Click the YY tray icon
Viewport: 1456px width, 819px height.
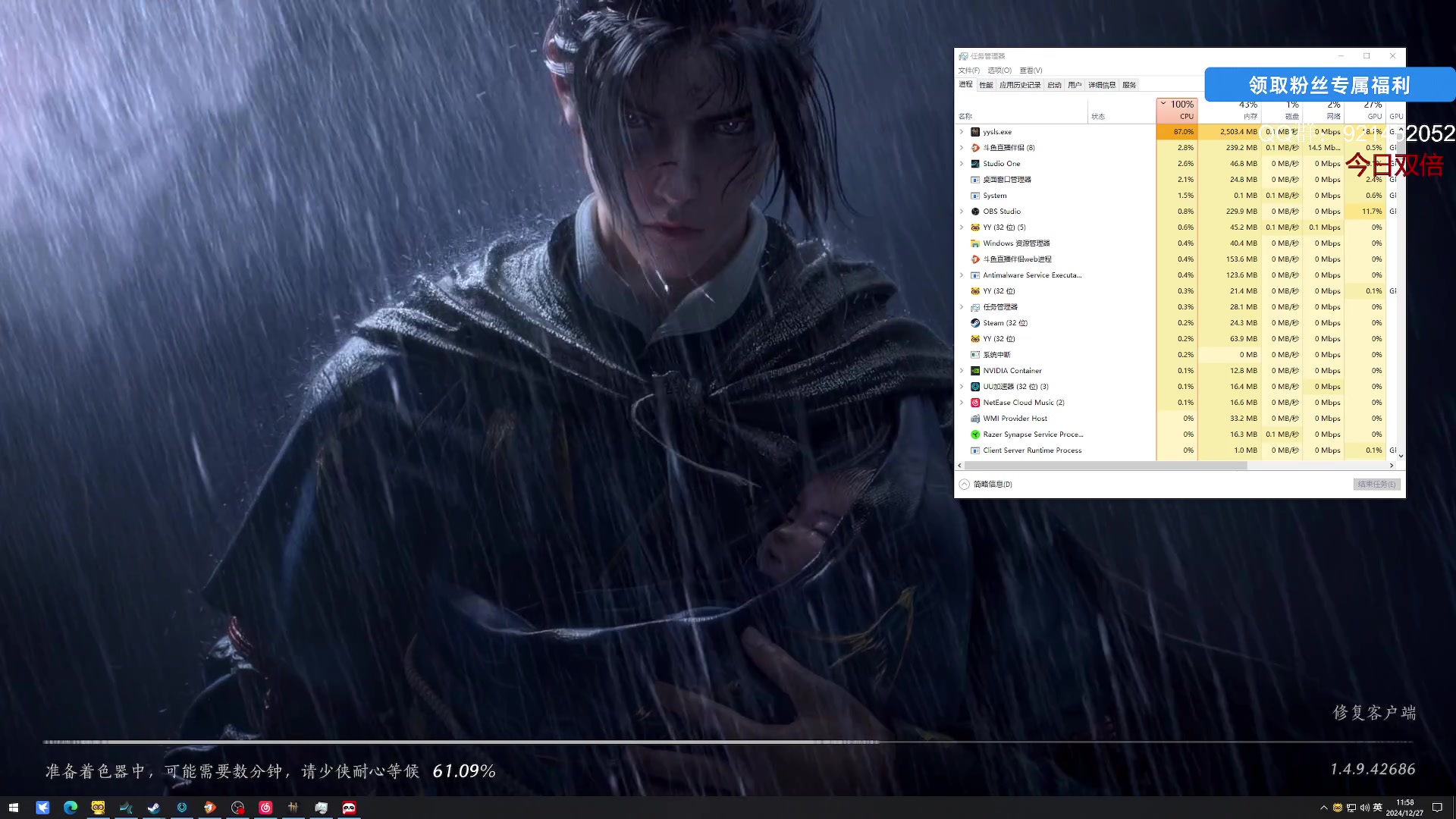coord(1338,808)
